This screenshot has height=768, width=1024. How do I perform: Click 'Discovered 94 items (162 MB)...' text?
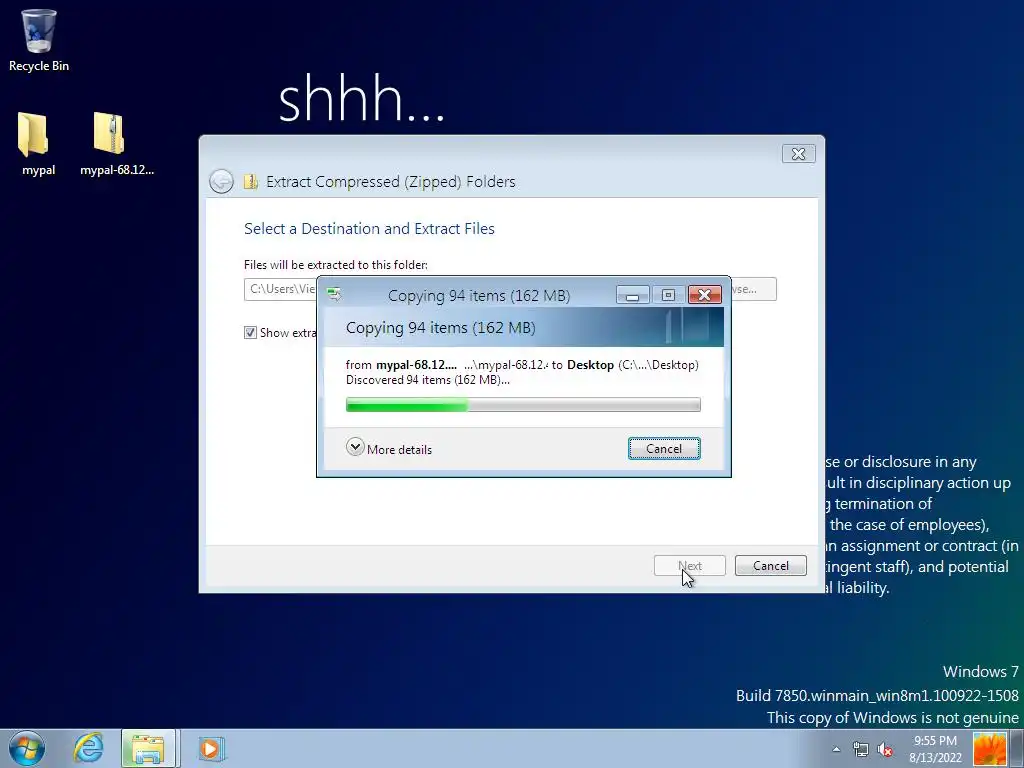428,380
